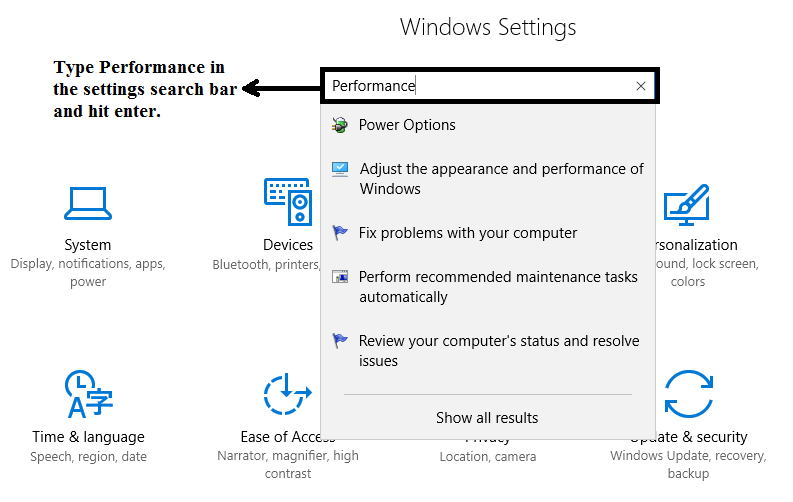Open the Devices category label
Viewport: 793px width, 502px height.
click(288, 245)
